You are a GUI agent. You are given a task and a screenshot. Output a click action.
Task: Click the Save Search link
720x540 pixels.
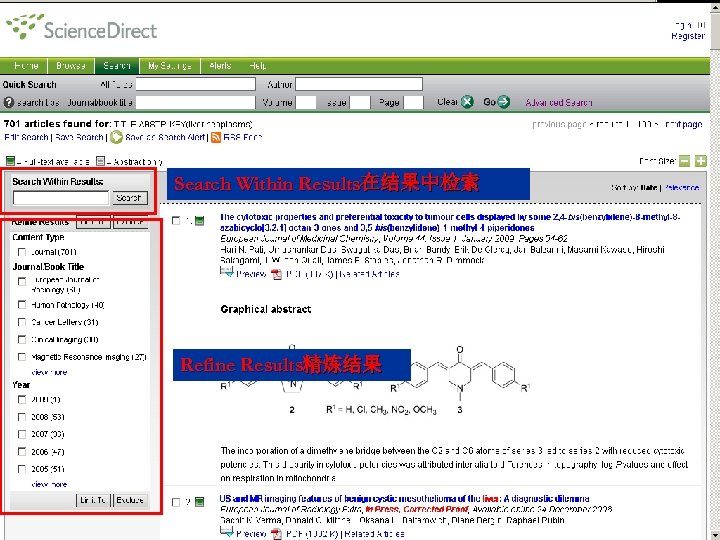(x=79, y=137)
